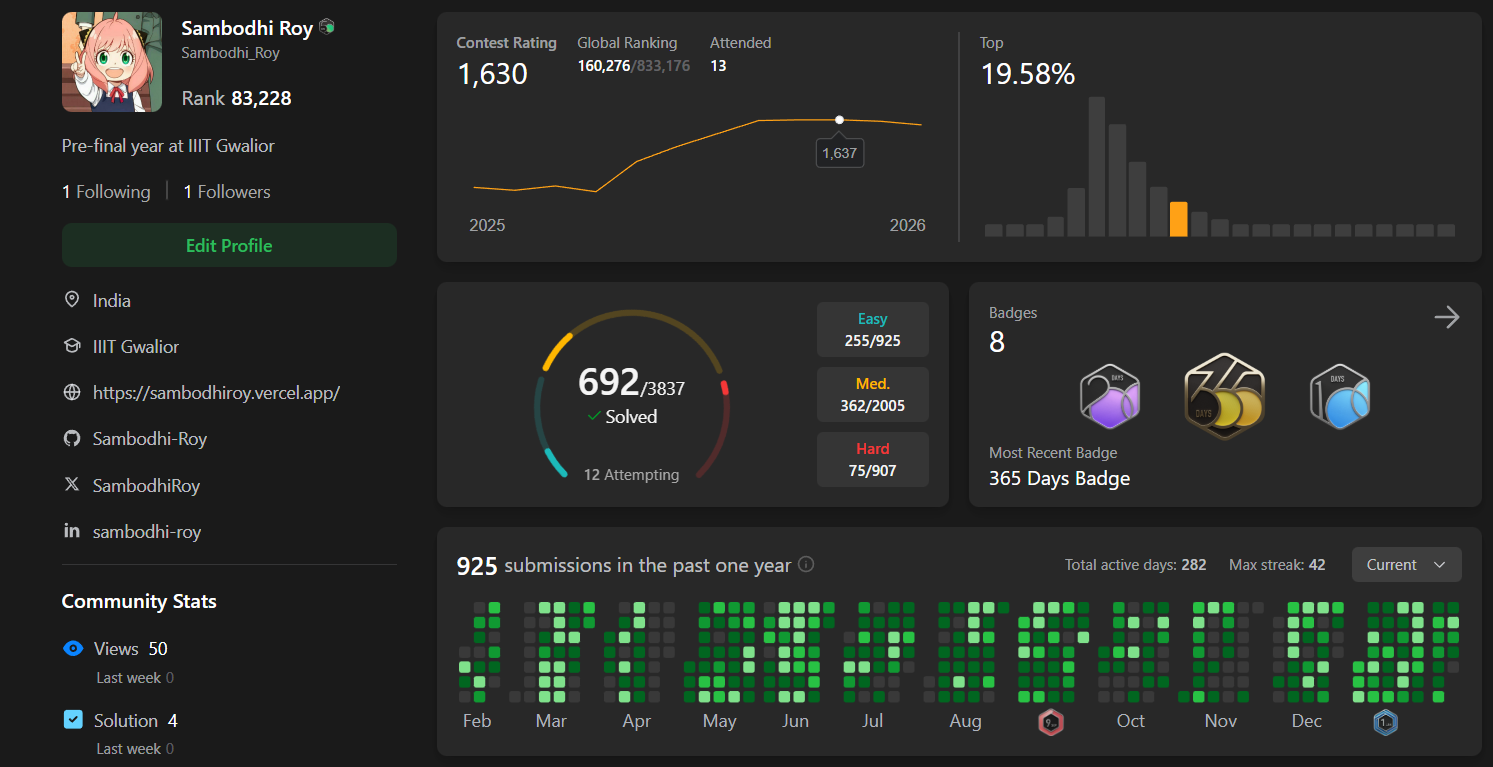The width and height of the screenshot is (1493, 767).
Task: Click the Views eye icon in Community Stats
Action: click(x=73, y=648)
